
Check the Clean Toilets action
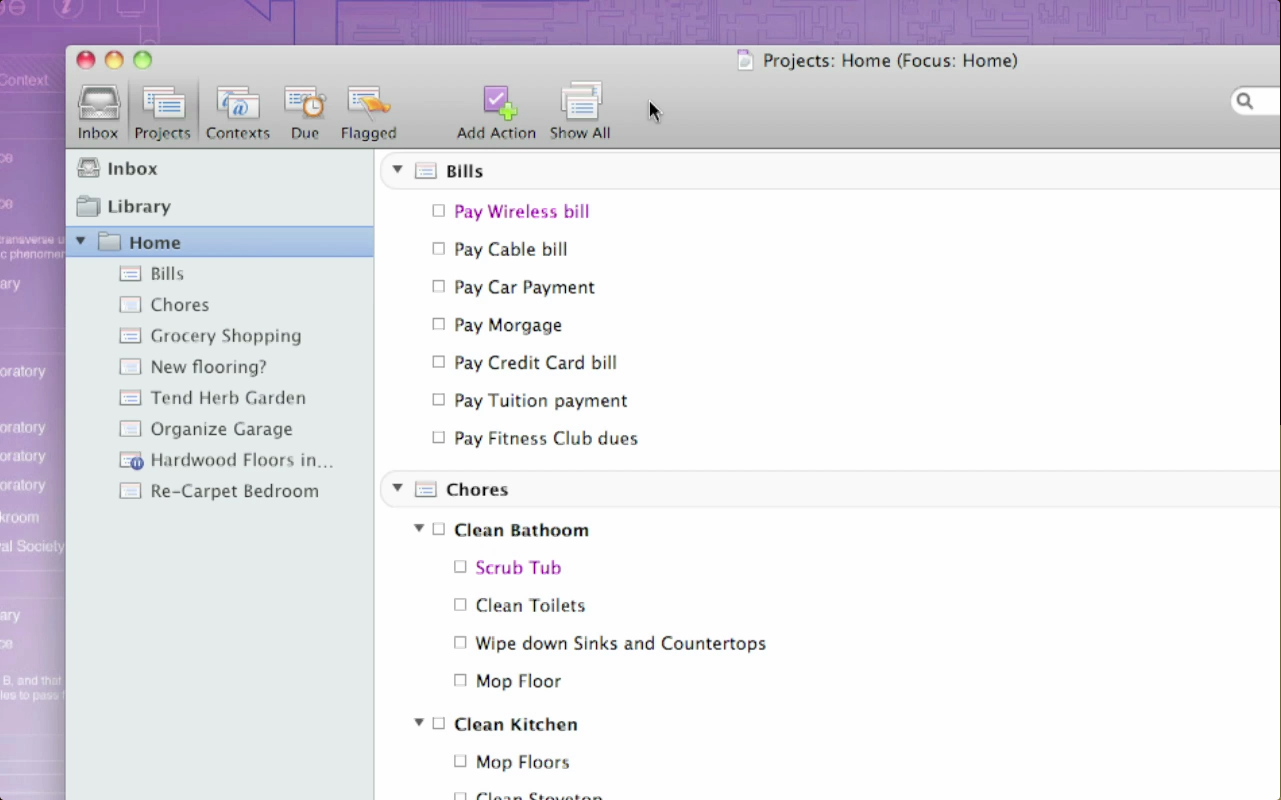point(460,605)
